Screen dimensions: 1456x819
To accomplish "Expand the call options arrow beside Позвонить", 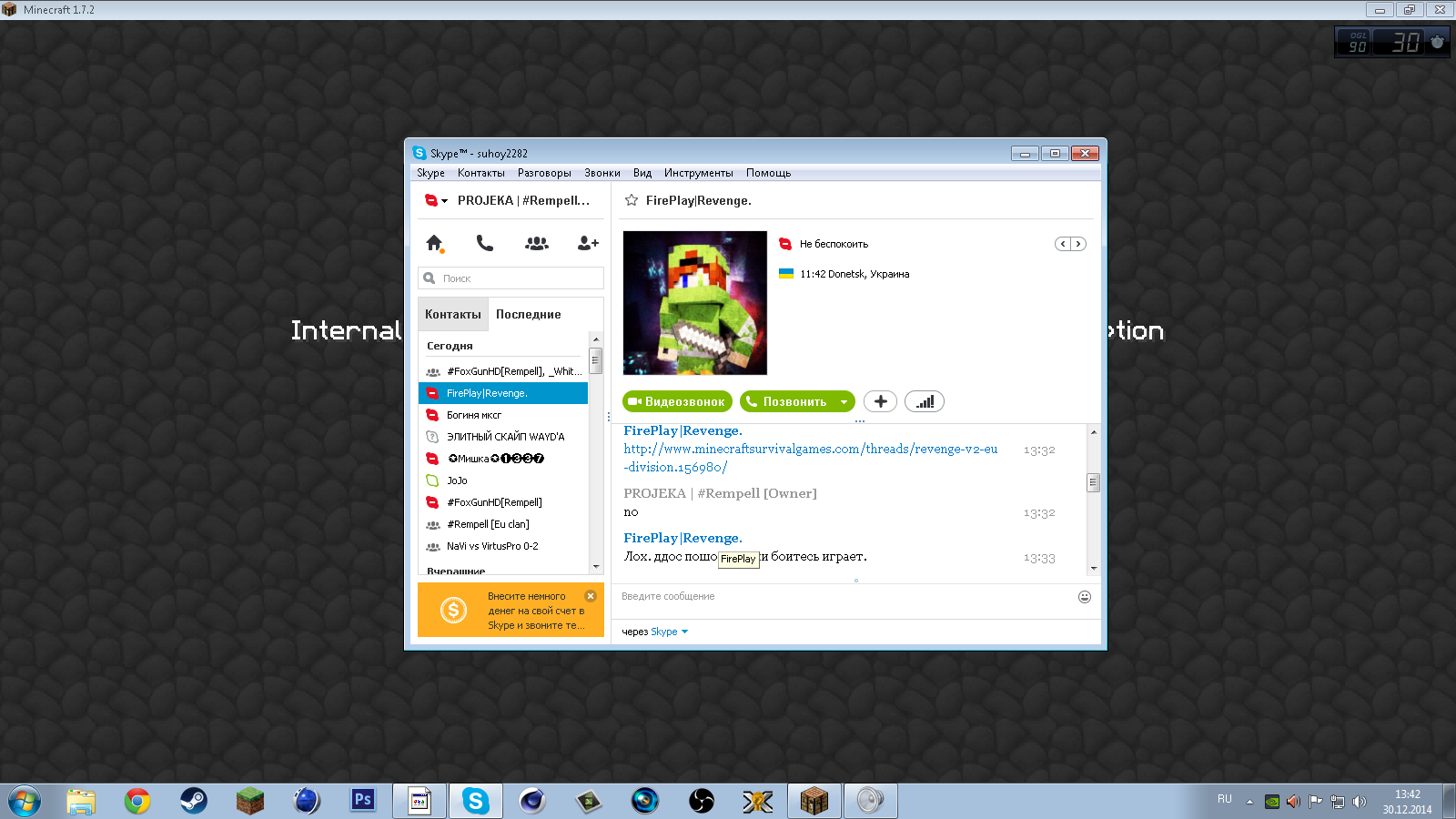I will click(844, 401).
